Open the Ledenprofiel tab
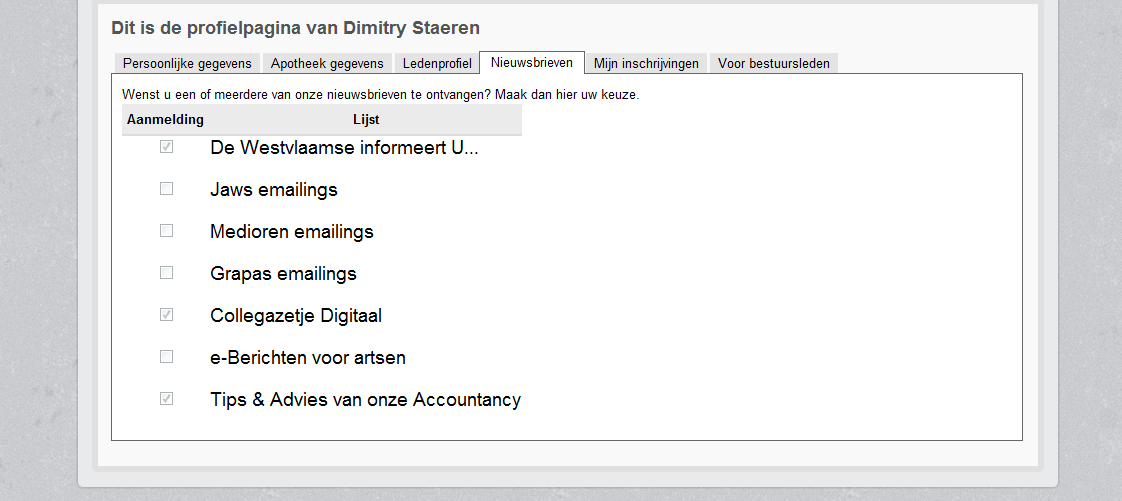 [x=436, y=63]
